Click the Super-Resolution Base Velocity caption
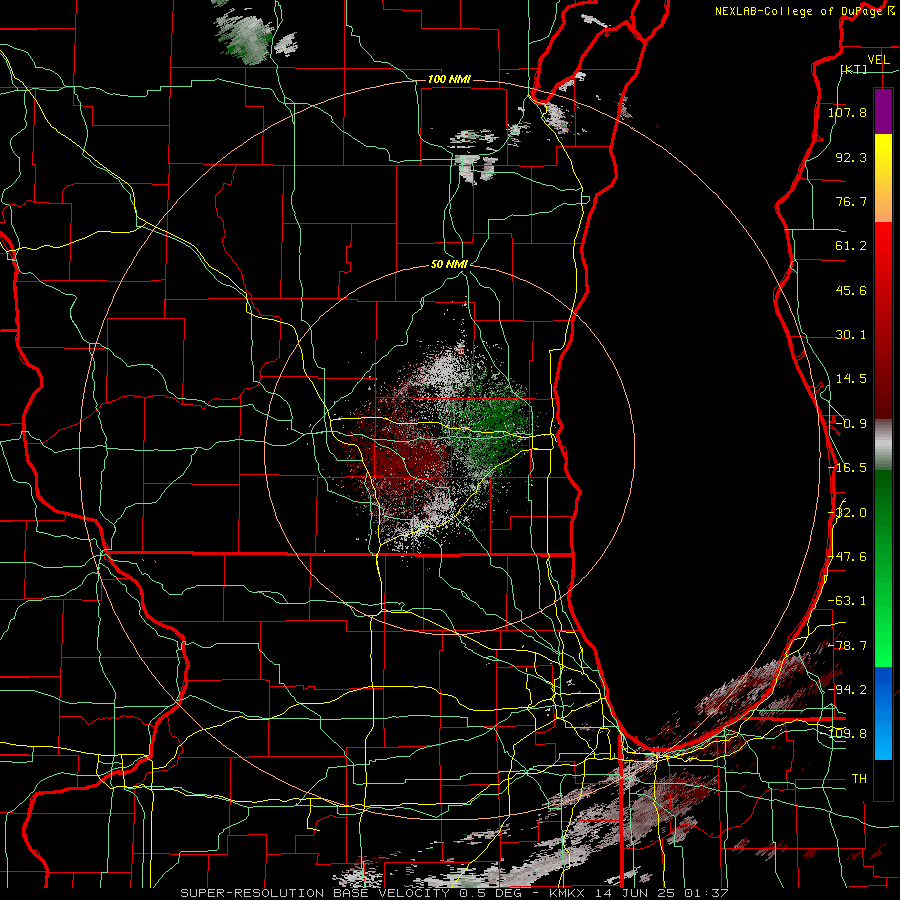The image size is (900, 900). point(454,893)
